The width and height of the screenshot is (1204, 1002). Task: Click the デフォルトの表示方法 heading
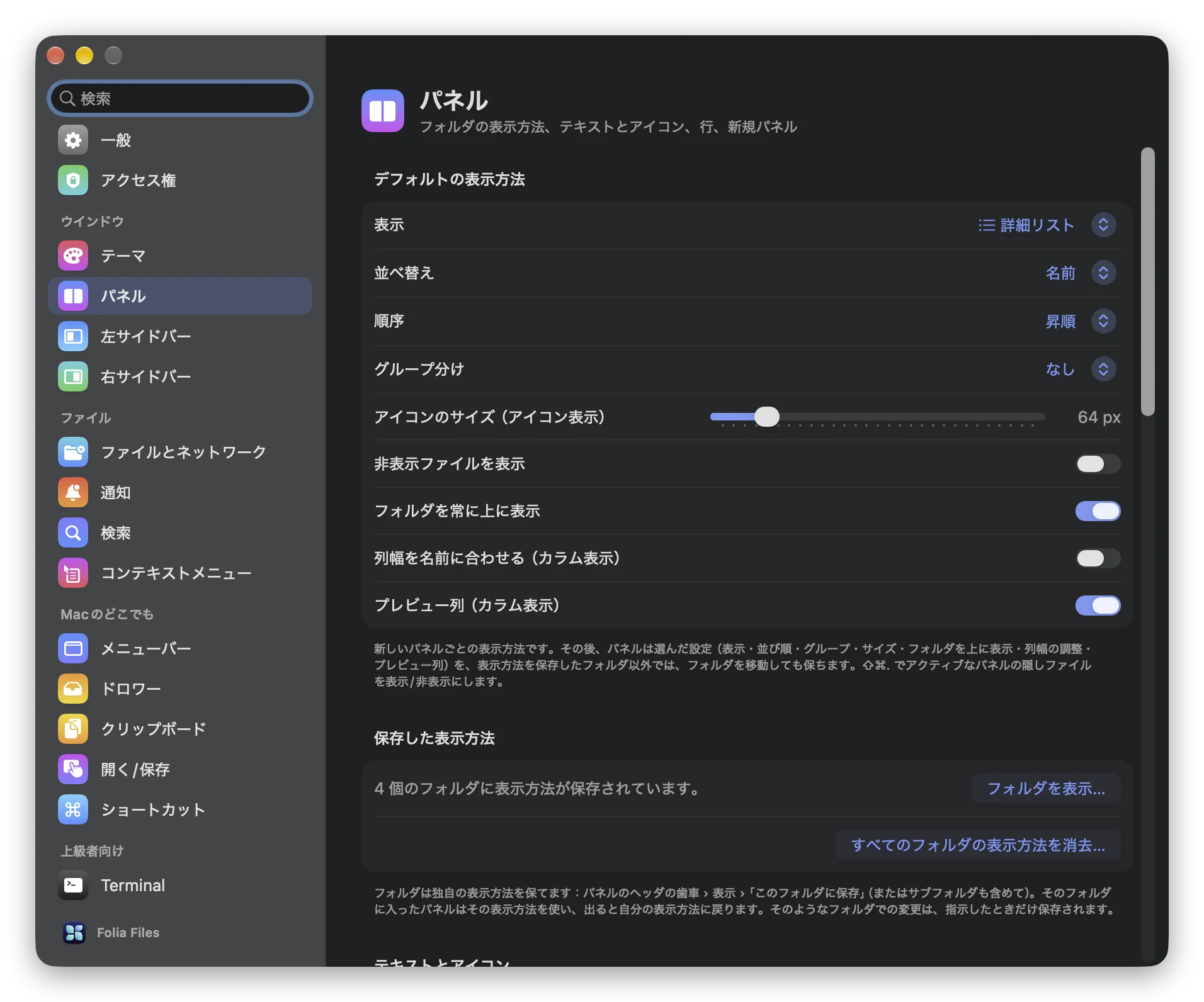point(449,179)
